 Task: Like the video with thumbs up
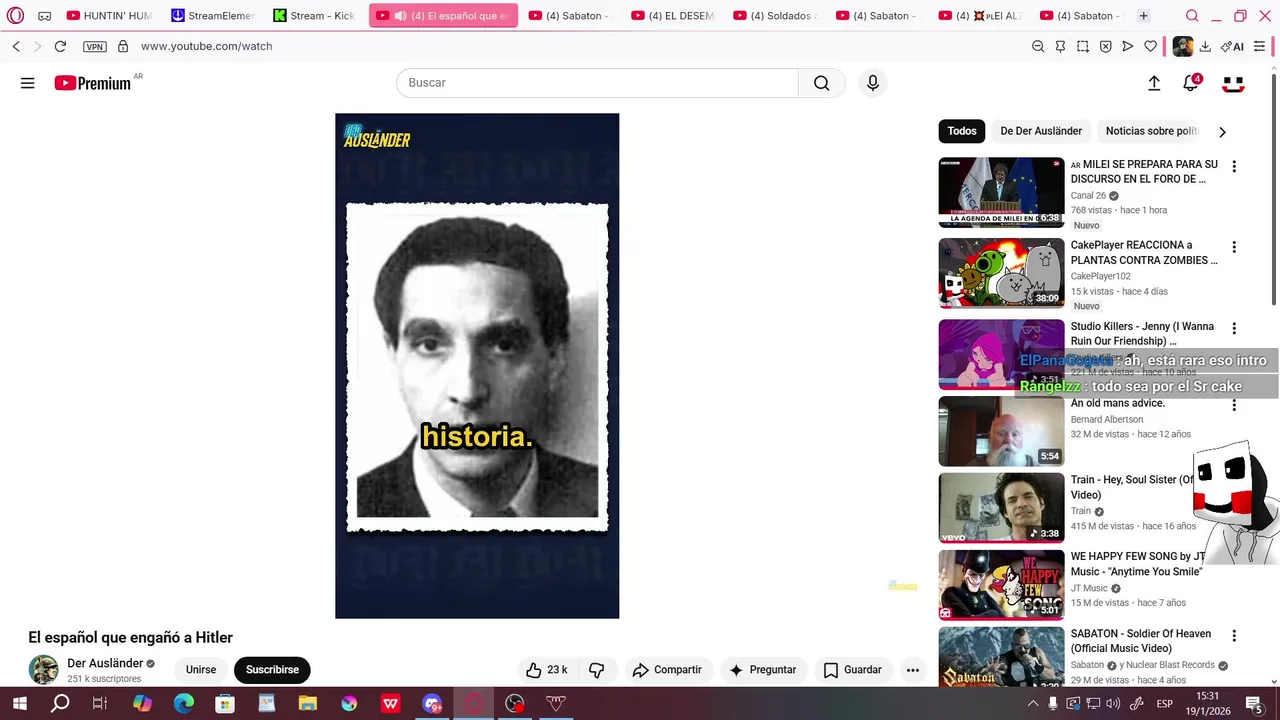pyautogui.click(x=546, y=670)
